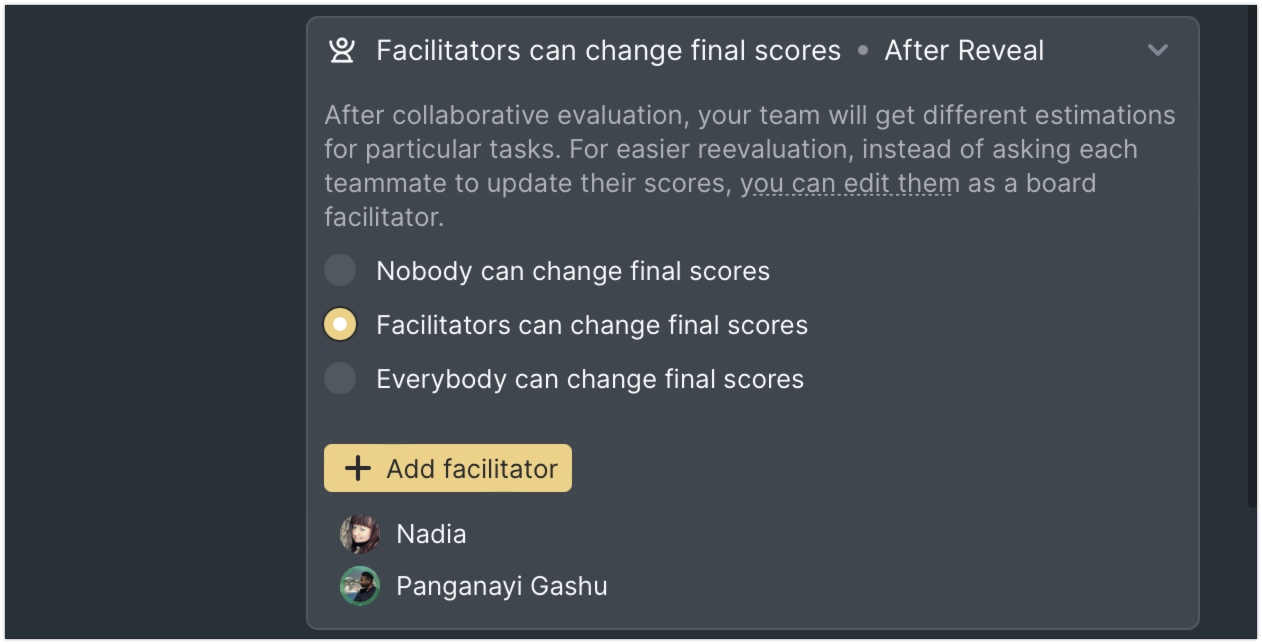This screenshot has width=1262, height=644.
Task: Click the plus icon in Add facilitator
Action: [357, 468]
